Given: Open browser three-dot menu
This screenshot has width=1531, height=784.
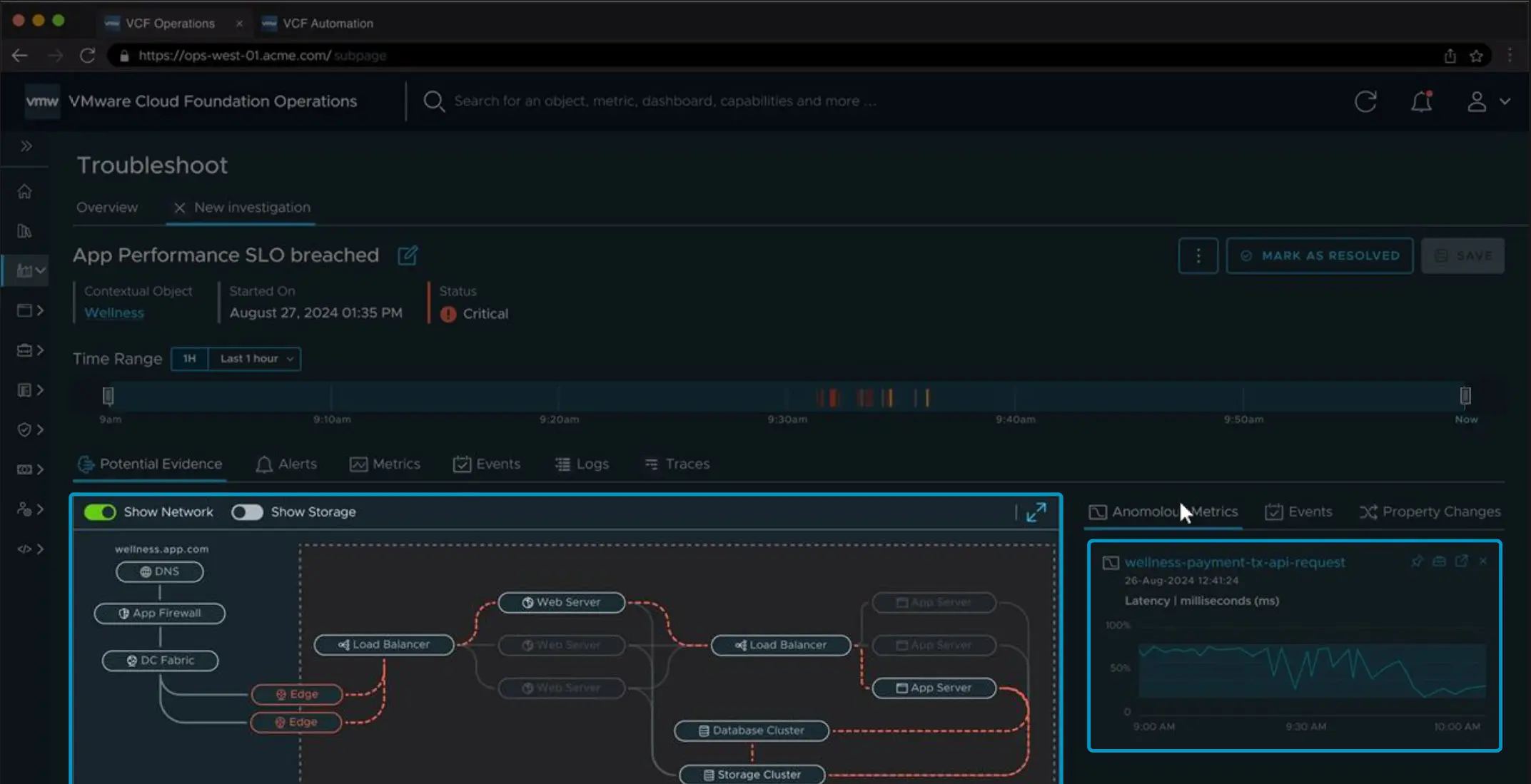Looking at the screenshot, I should point(1510,56).
